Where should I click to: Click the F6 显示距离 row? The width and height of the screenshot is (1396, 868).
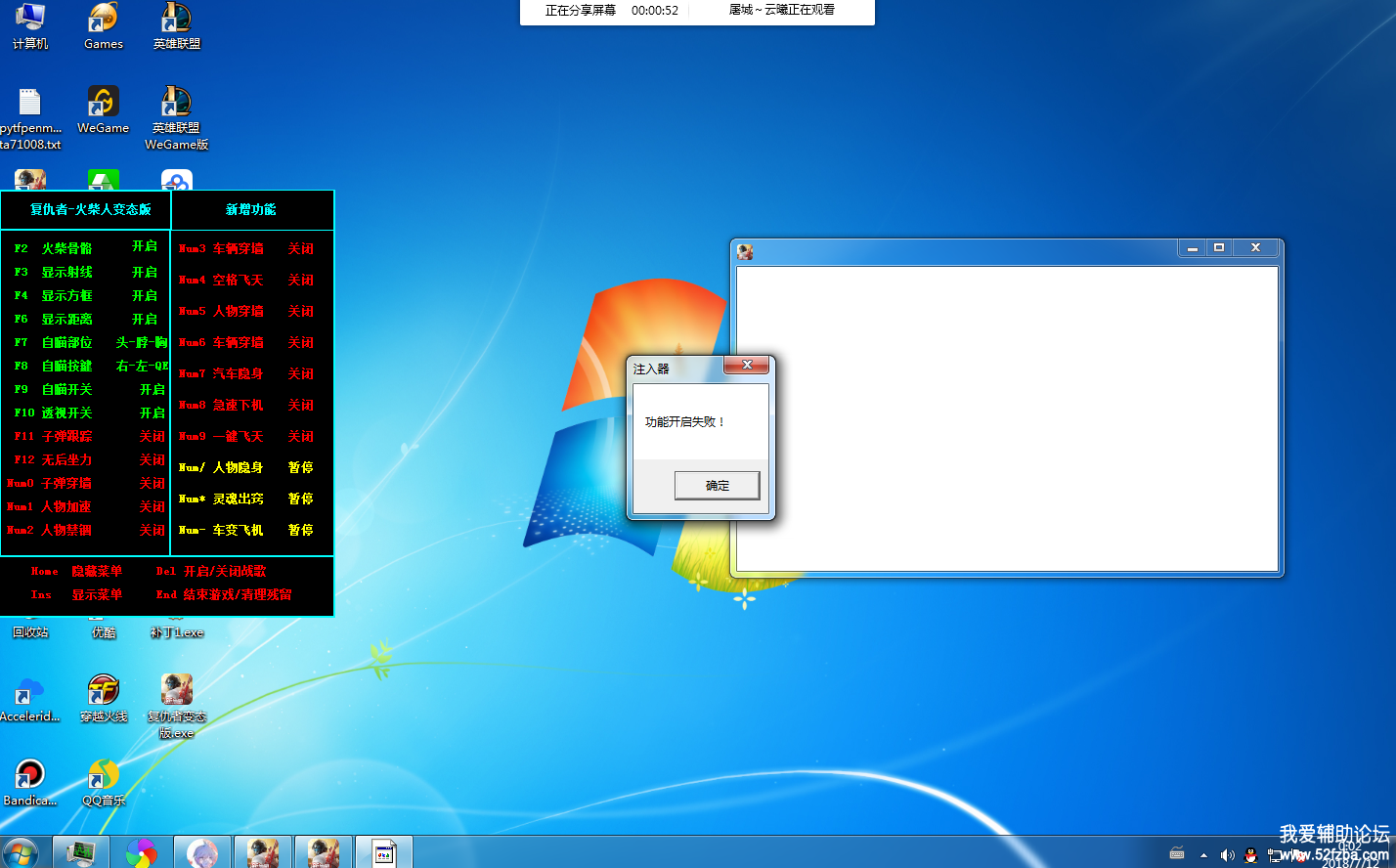pos(85,319)
